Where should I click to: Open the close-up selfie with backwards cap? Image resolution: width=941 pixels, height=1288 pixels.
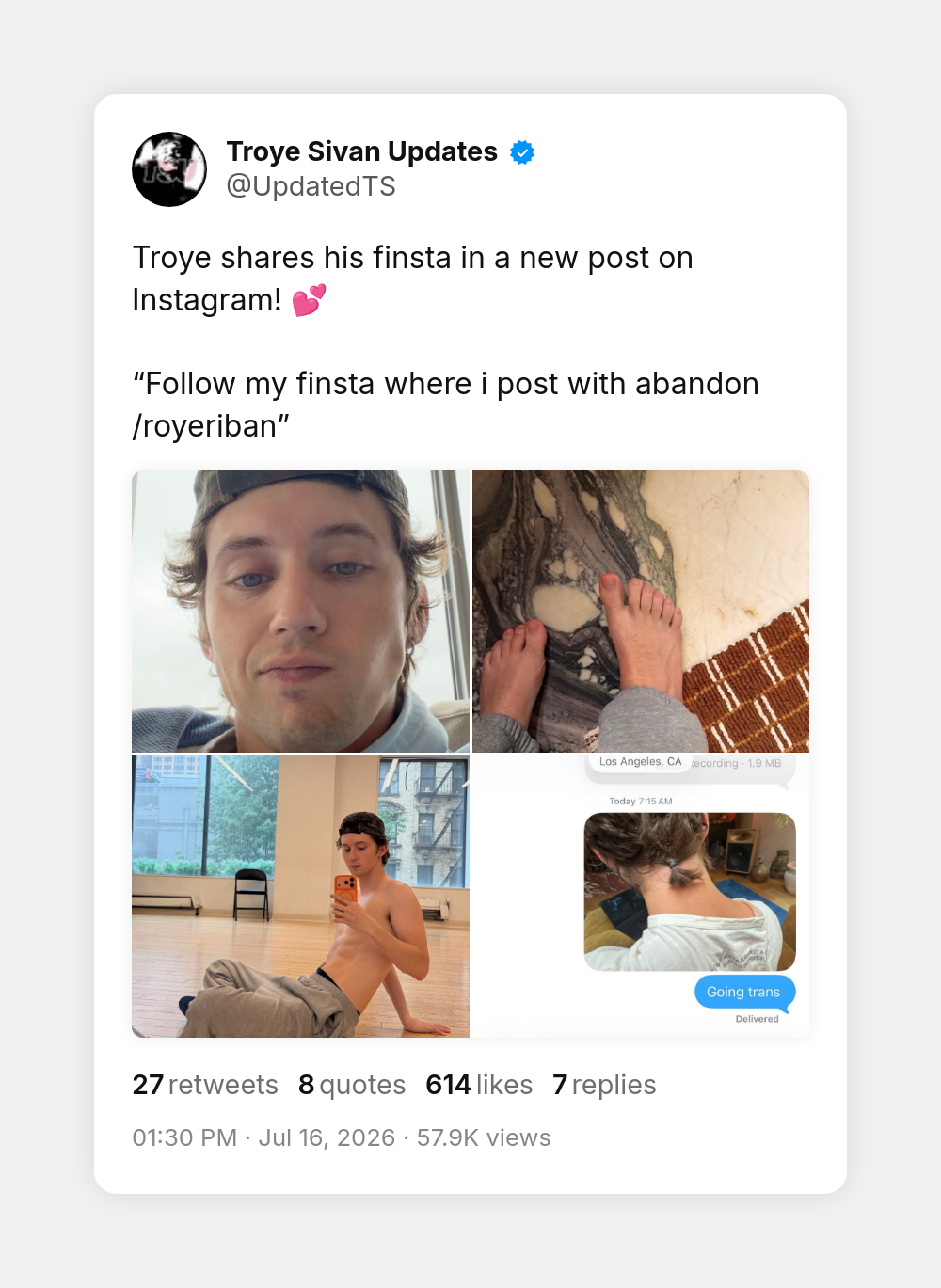[x=300, y=612]
